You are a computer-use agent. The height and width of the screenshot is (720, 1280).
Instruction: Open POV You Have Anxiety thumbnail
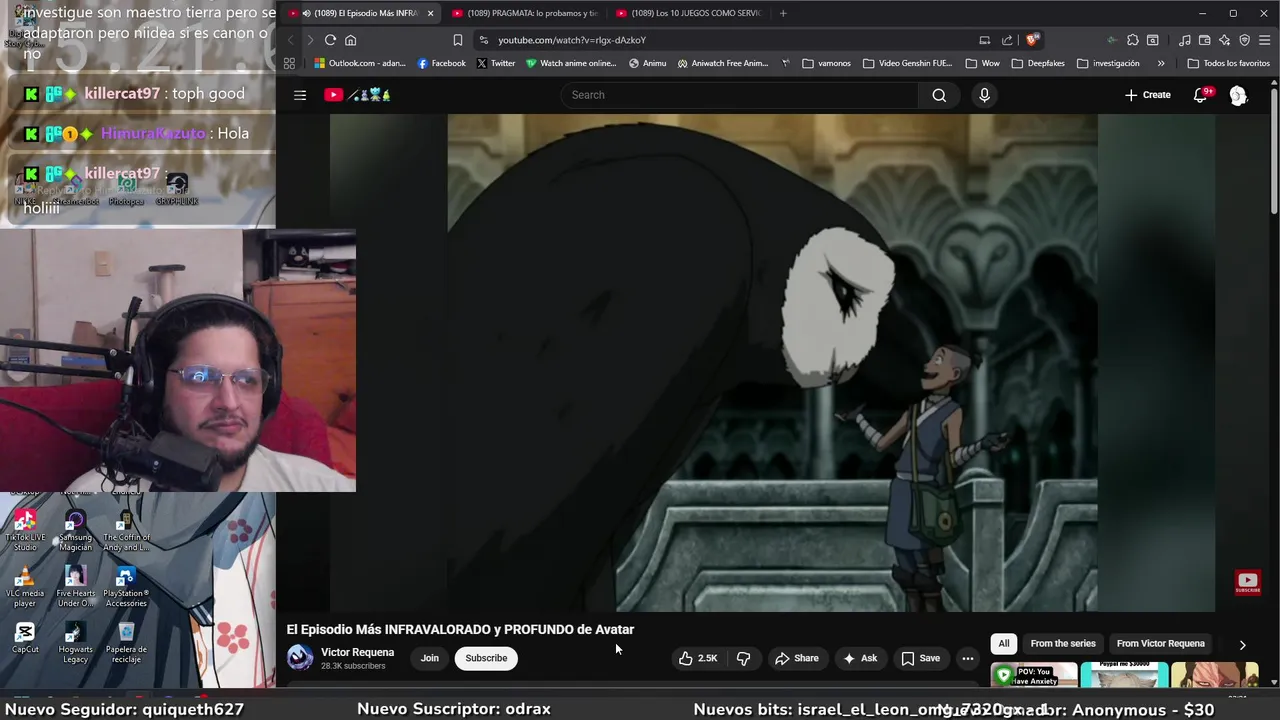point(1034,675)
